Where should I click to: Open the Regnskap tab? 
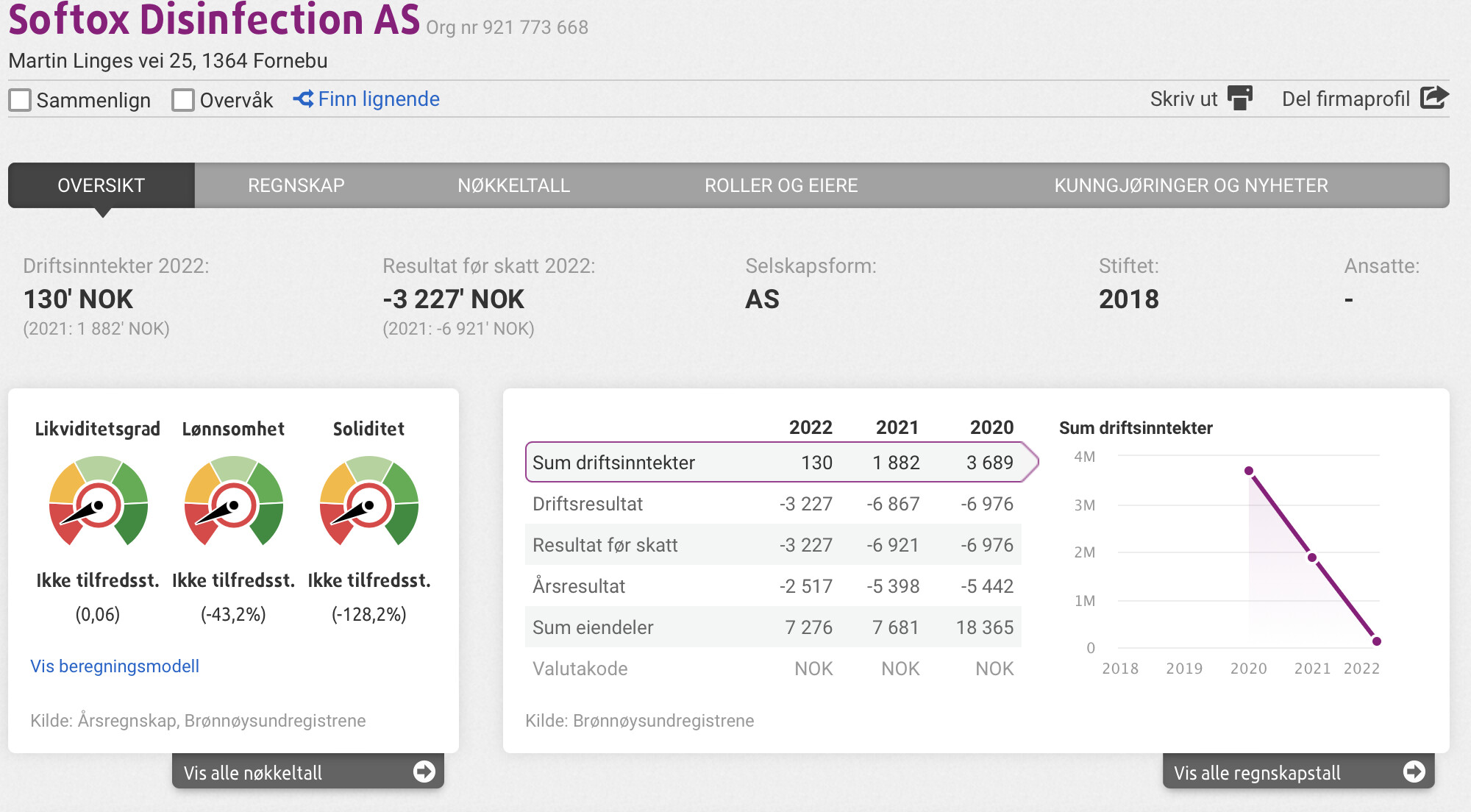pos(296,185)
